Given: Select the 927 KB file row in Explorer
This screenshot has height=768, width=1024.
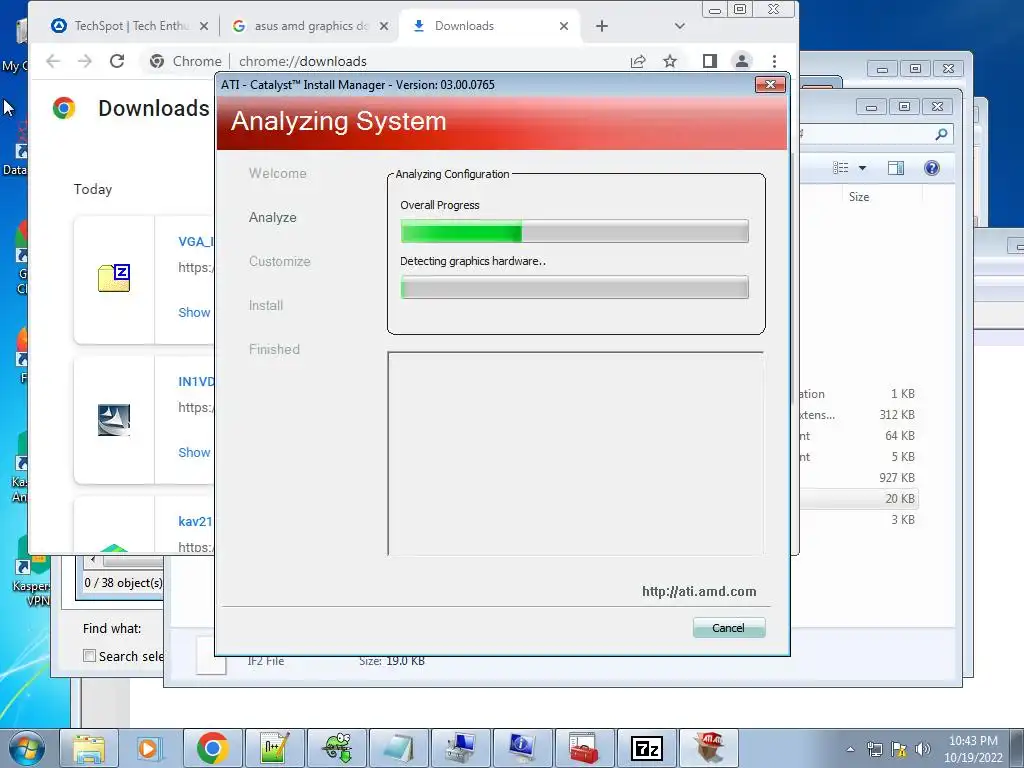Looking at the screenshot, I should click(858, 477).
